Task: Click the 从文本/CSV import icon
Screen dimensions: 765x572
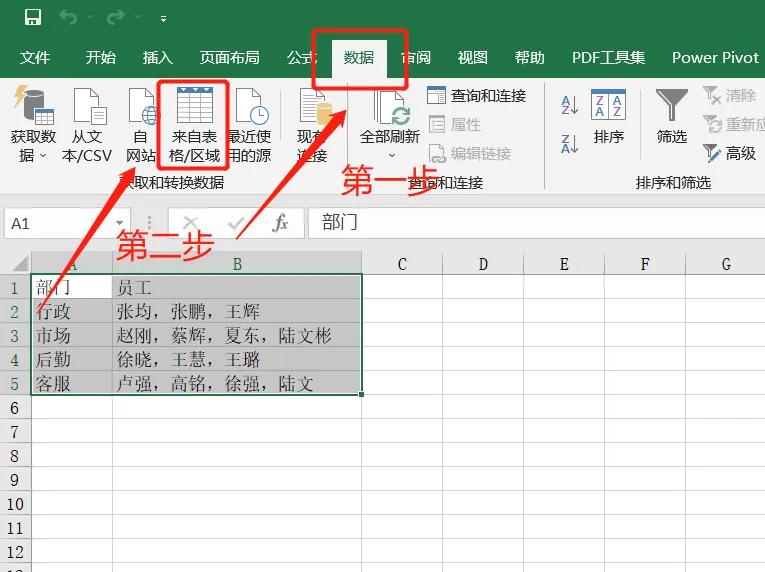Action: click(x=89, y=105)
